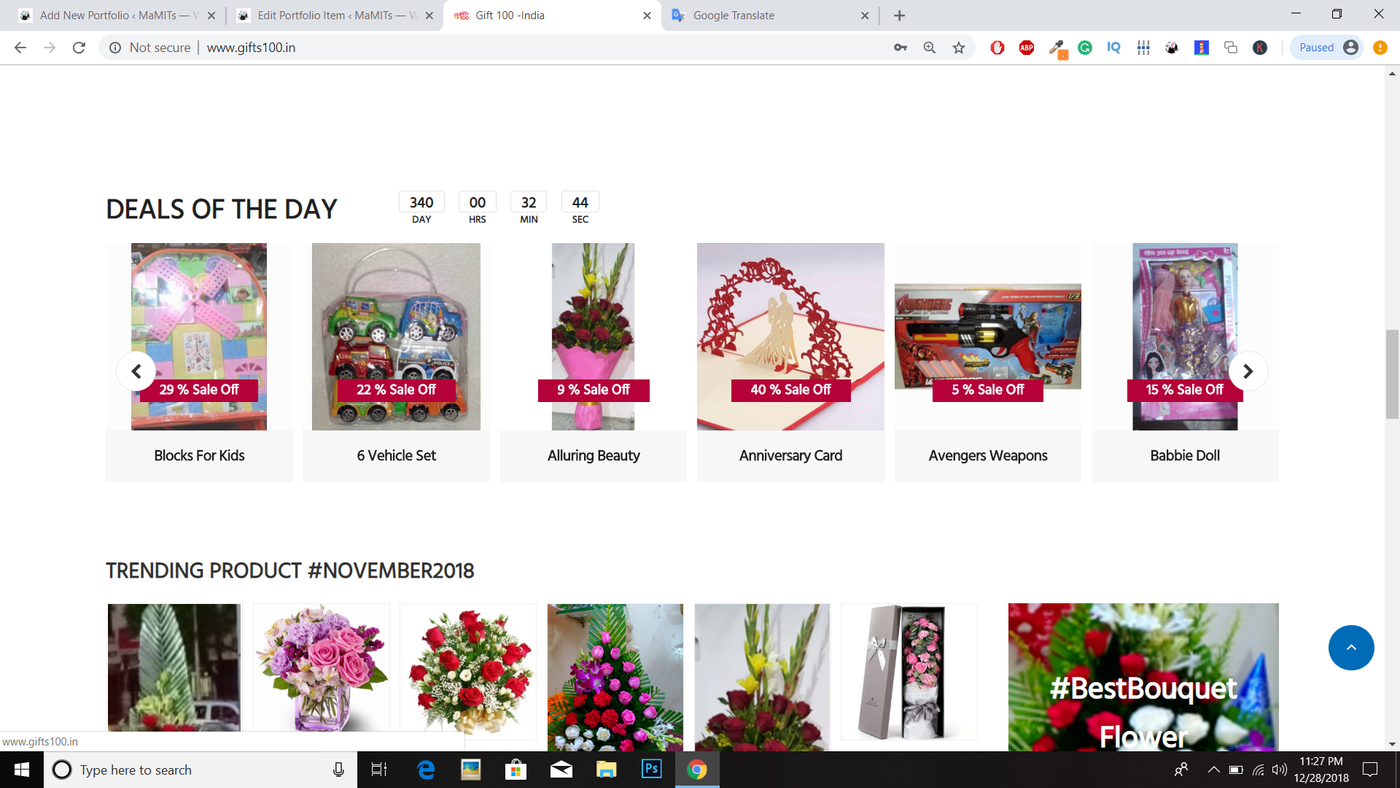Reload the gifts100.in page

coord(79,47)
